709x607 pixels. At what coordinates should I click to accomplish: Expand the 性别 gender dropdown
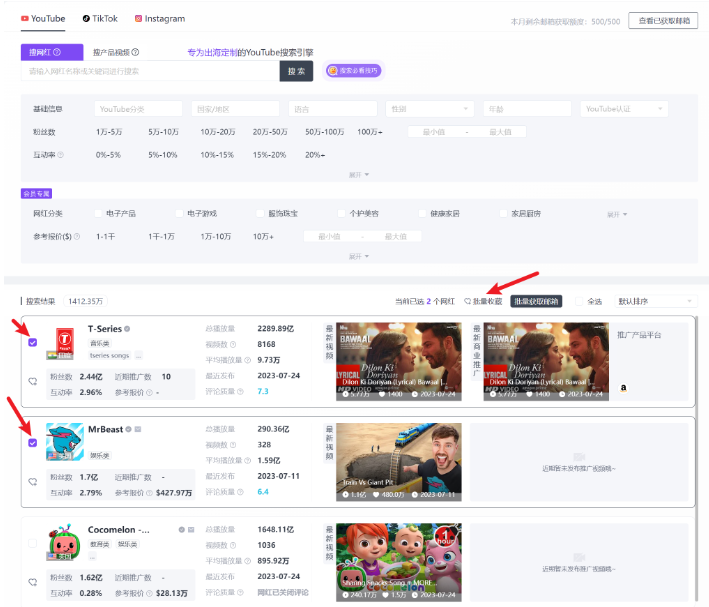[429, 109]
